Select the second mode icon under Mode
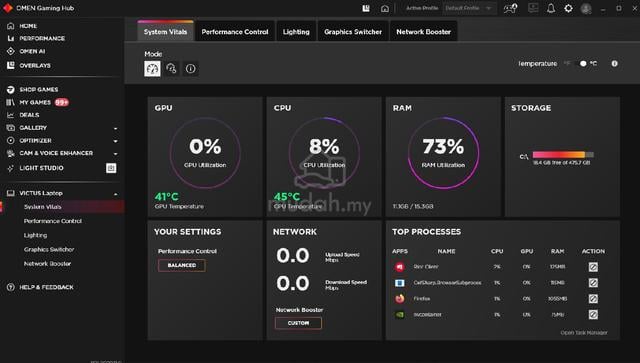Image resolution: width=640 pixels, height=363 pixels. 171,69
